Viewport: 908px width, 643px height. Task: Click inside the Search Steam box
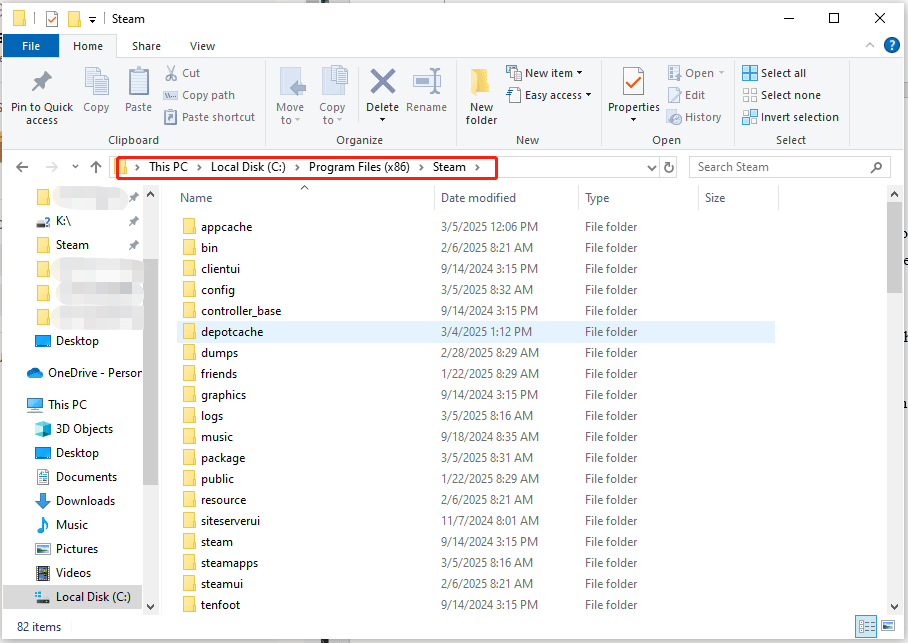point(780,167)
